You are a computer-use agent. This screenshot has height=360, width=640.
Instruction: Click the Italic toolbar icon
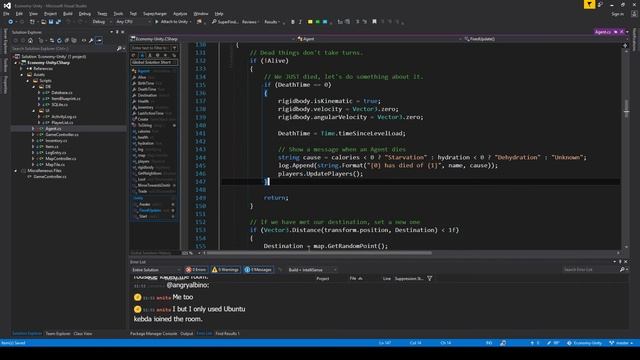click(x=300, y=22)
